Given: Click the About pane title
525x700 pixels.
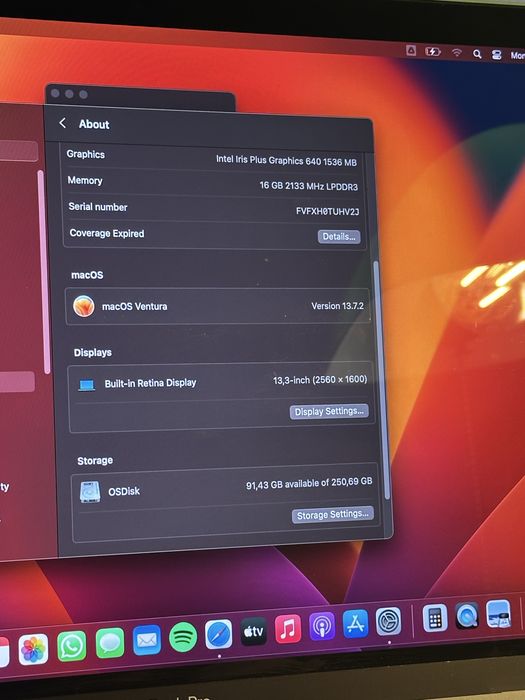Looking at the screenshot, I should click(94, 124).
